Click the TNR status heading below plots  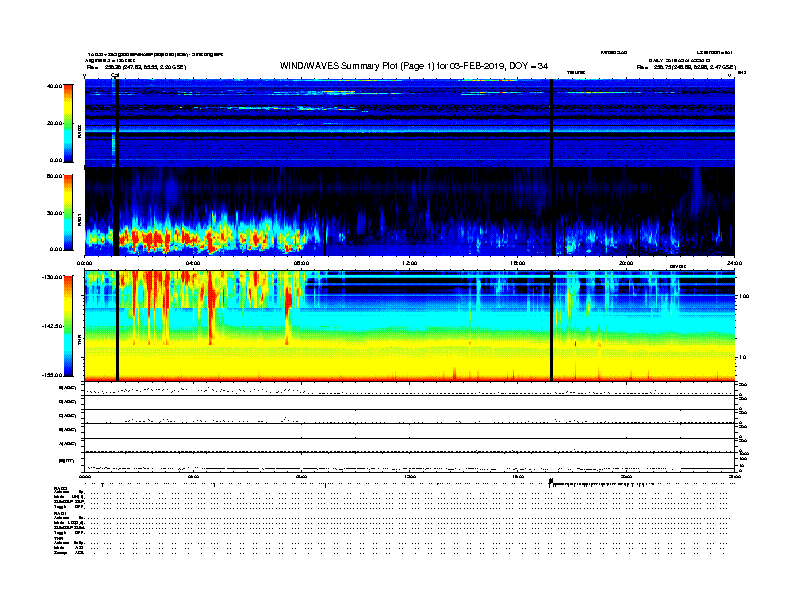coord(58,539)
